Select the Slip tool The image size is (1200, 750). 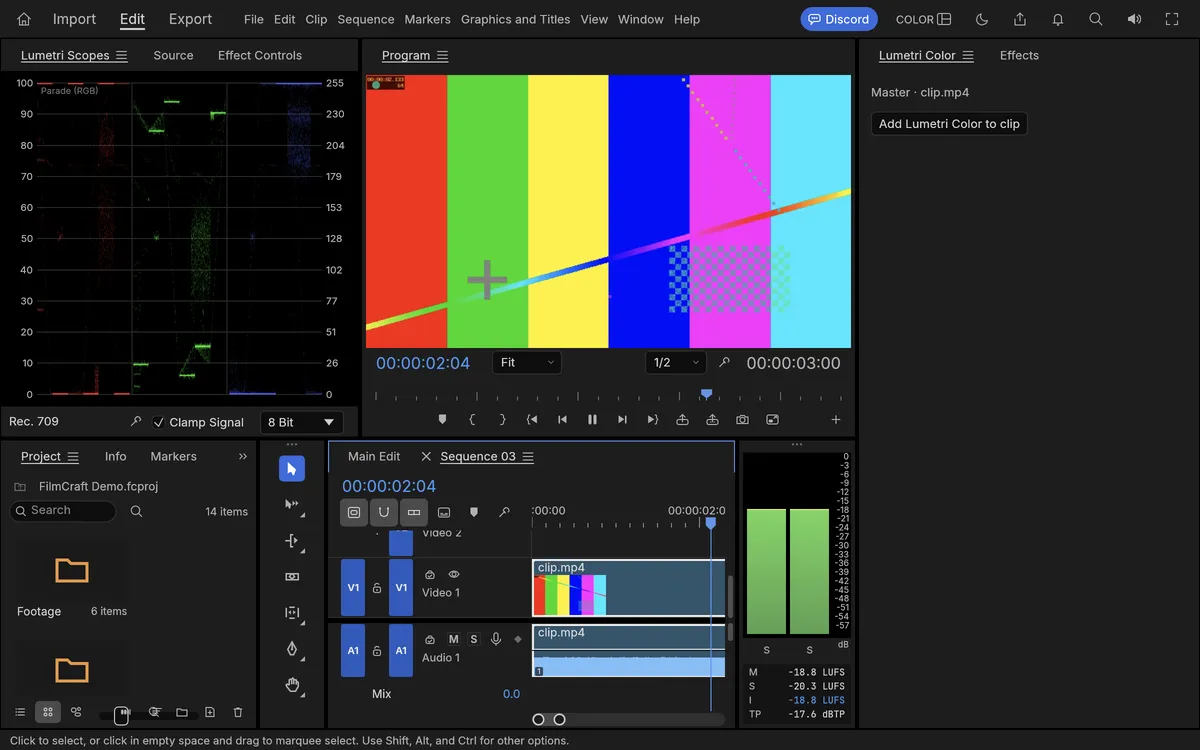click(292, 613)
